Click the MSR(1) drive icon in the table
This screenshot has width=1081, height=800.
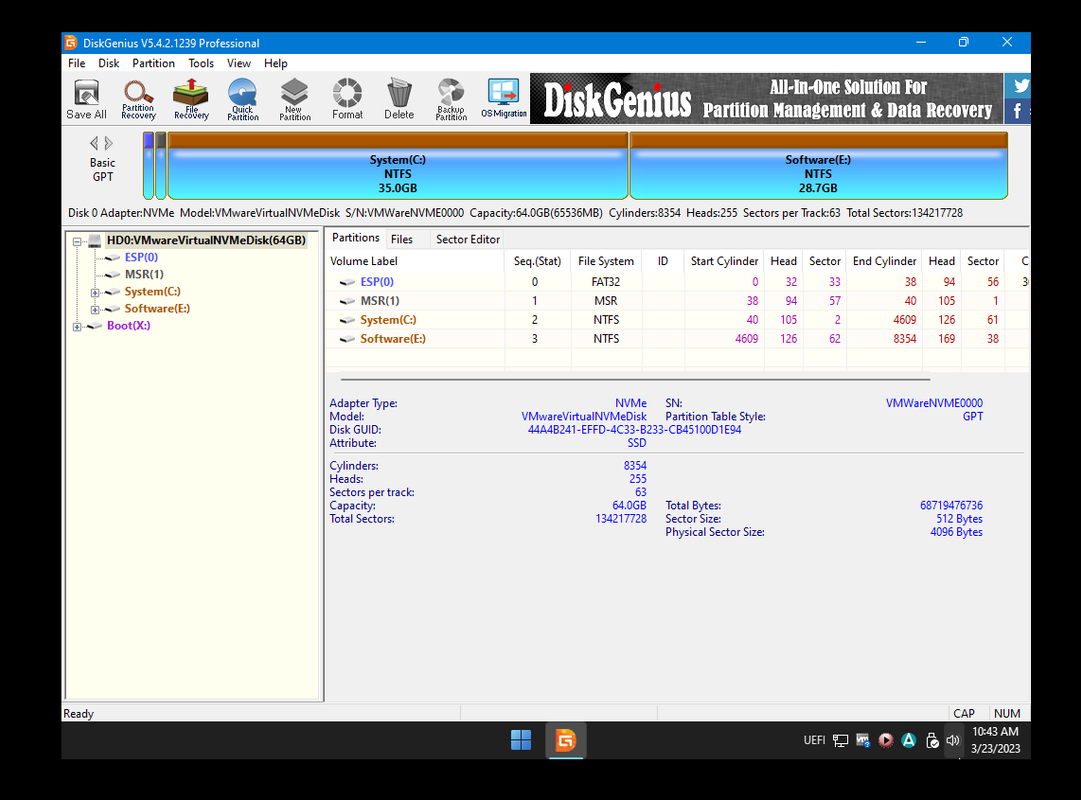[x=347, y=301]
